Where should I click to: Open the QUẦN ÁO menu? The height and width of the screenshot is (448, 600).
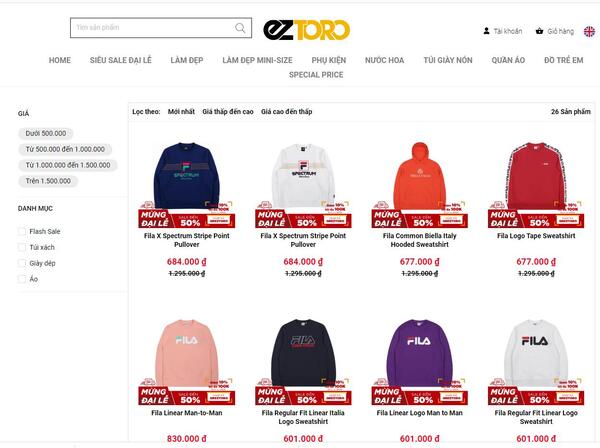(x=508, y=60)
